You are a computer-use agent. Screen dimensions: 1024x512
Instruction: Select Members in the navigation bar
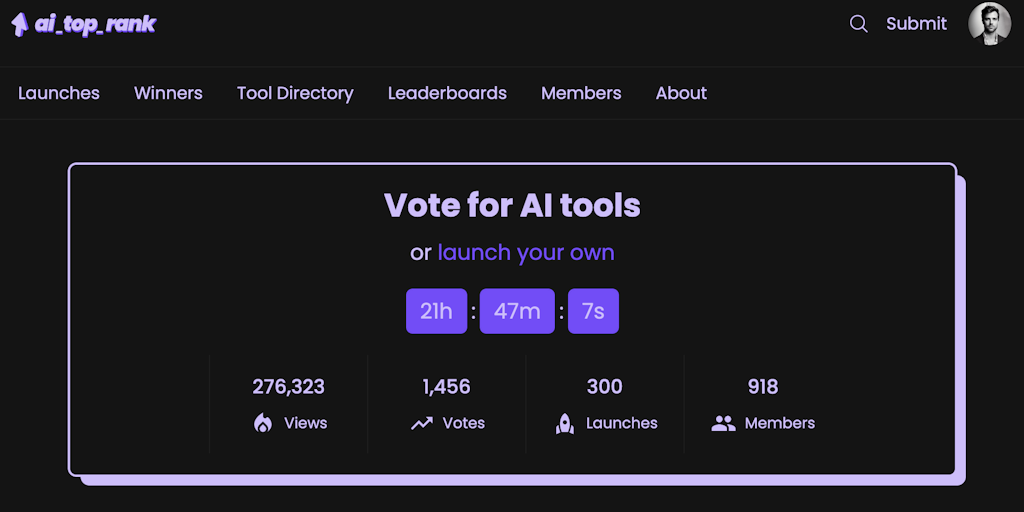581,93
